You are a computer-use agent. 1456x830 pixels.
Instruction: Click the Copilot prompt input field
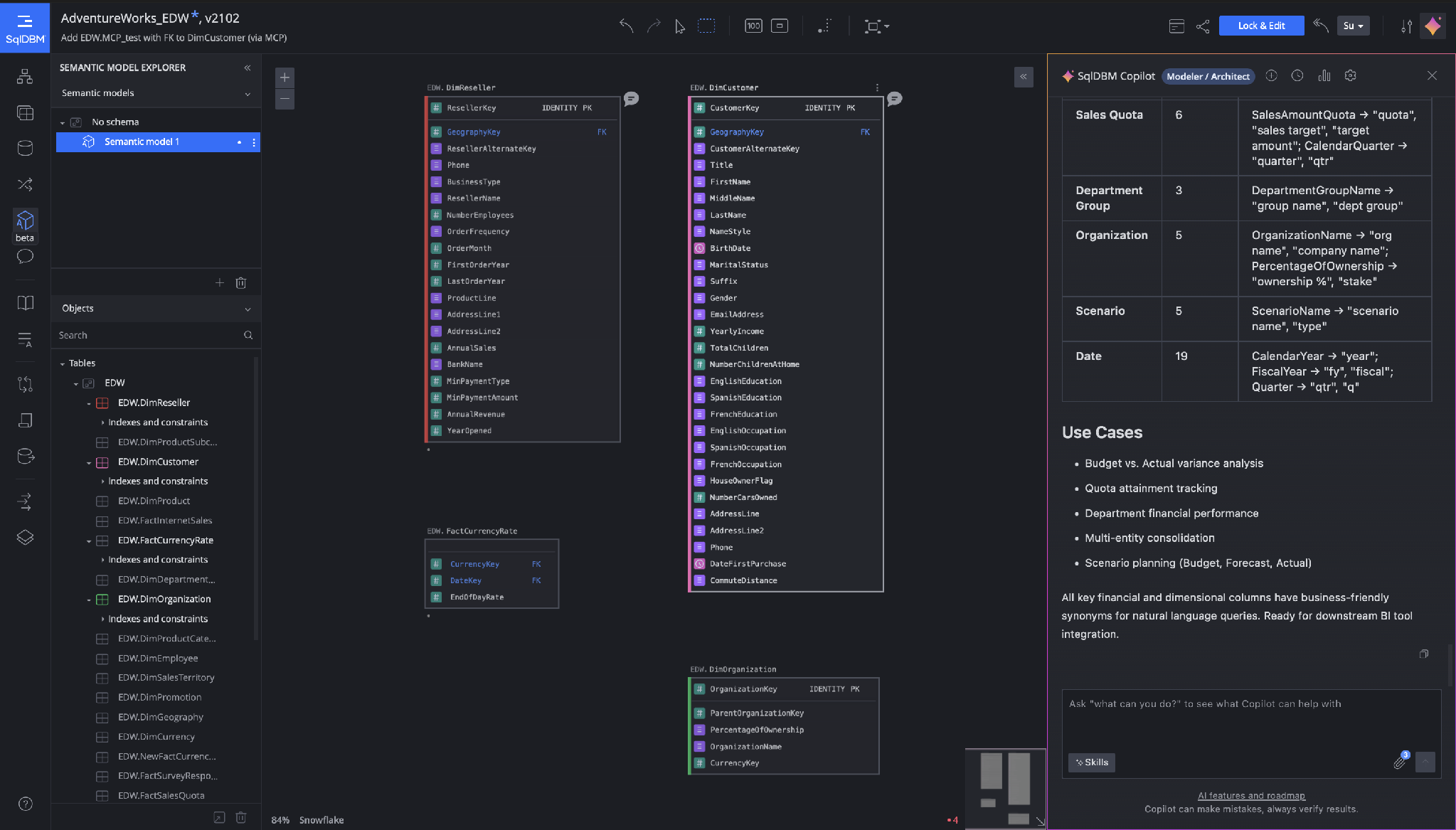tap(1251, 720)
